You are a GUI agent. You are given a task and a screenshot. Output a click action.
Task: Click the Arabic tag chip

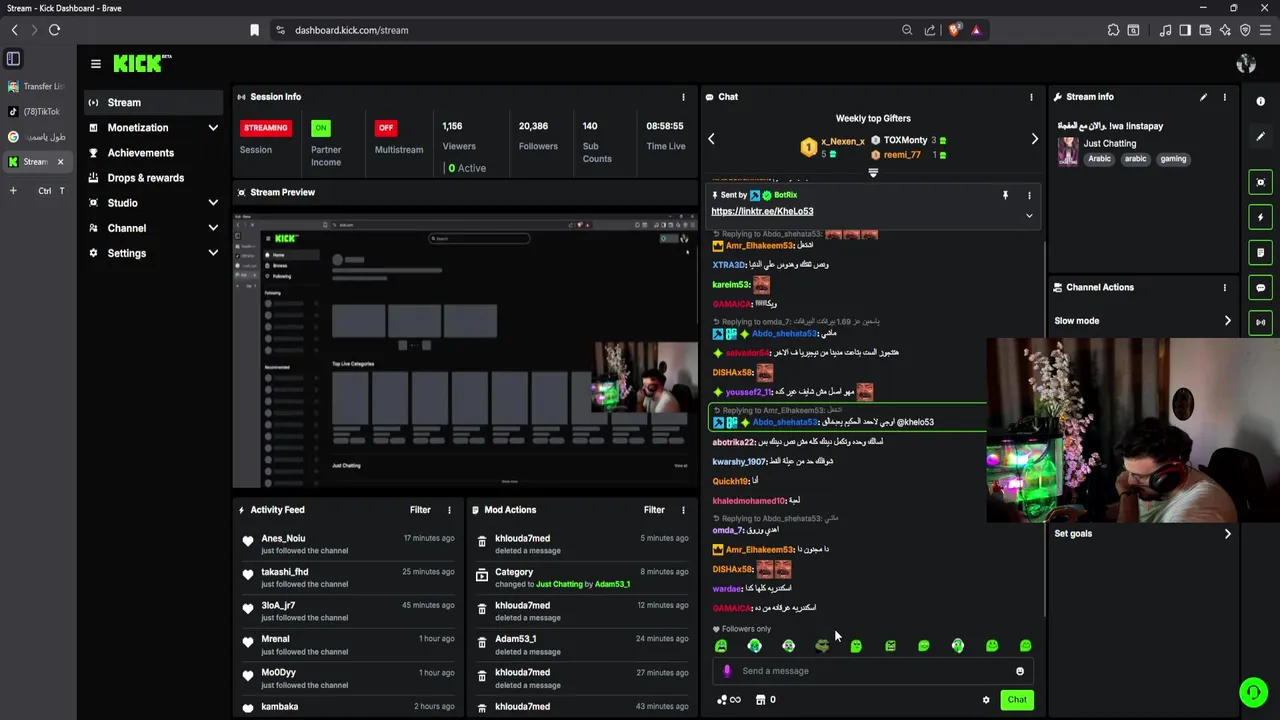pyautogui.click(x=1099, y=159)
